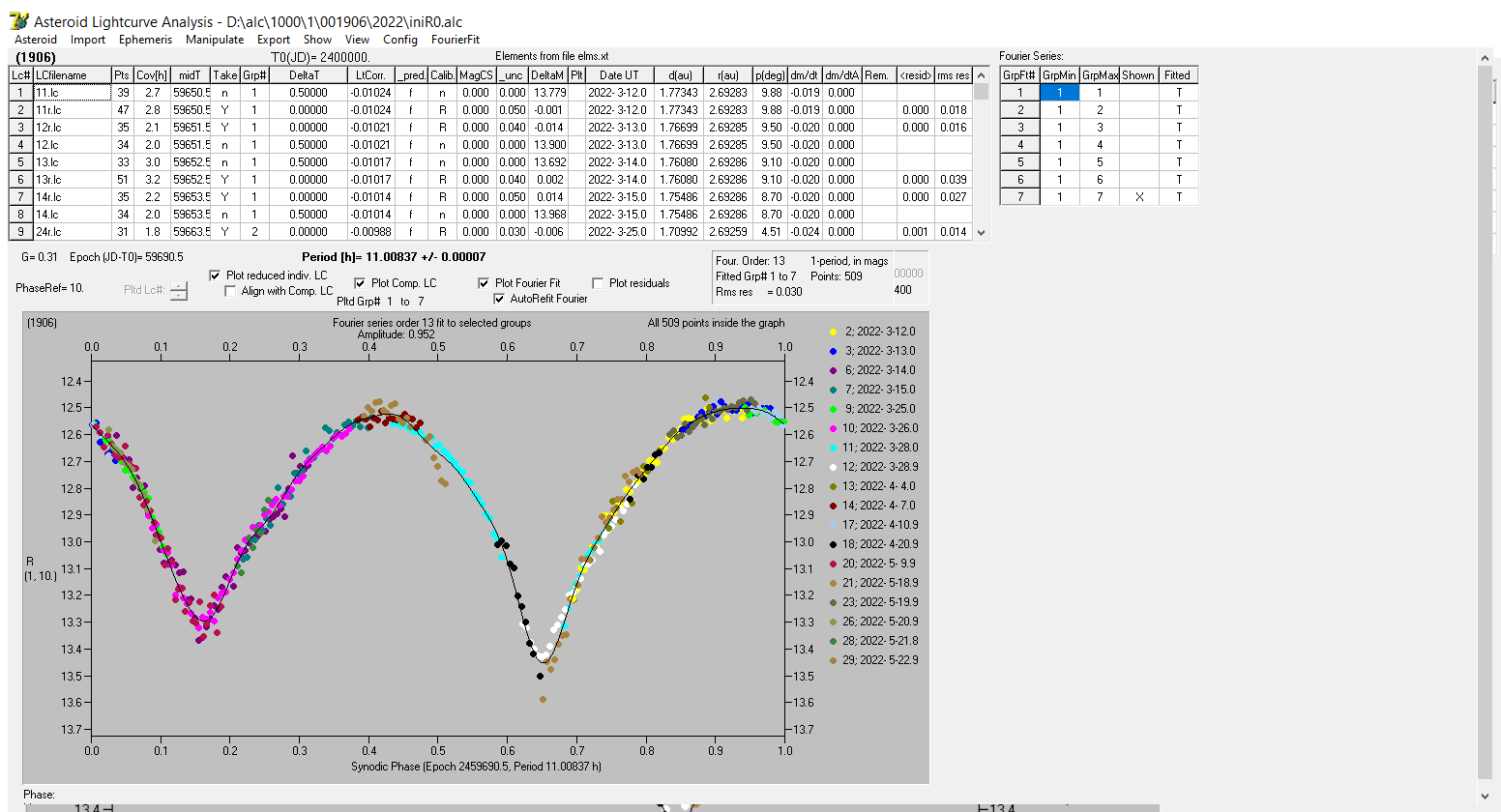Click the Take cell Y in row 2

pyautogui.click(x=225, y=110)
